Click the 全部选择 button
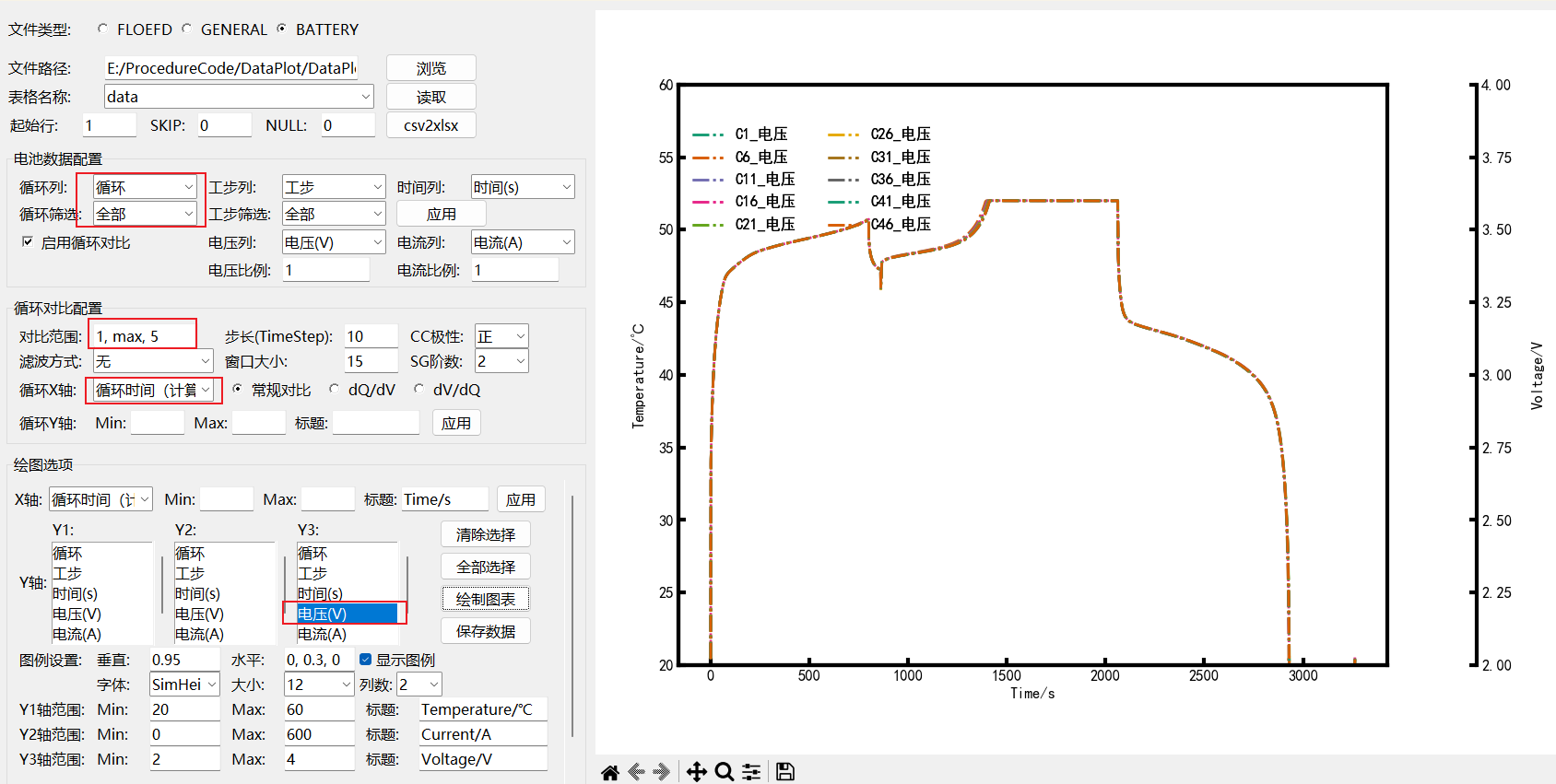Viewport: 1556px width, 784px height. [486, 567]
